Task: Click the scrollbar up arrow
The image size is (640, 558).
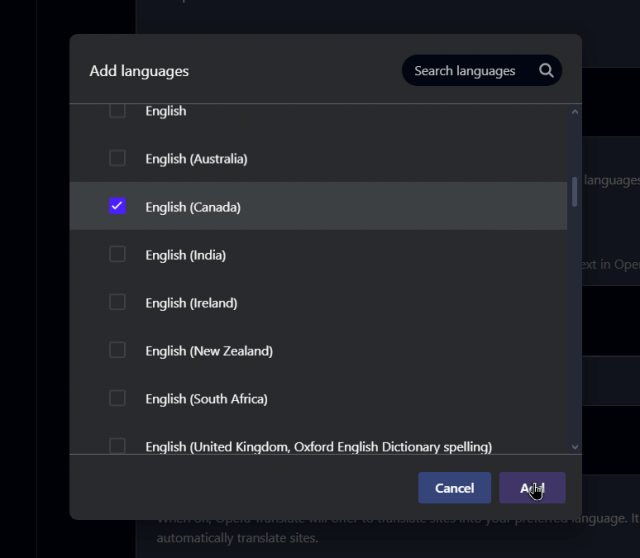Action: pyautogui.click(x=575, y=112)
